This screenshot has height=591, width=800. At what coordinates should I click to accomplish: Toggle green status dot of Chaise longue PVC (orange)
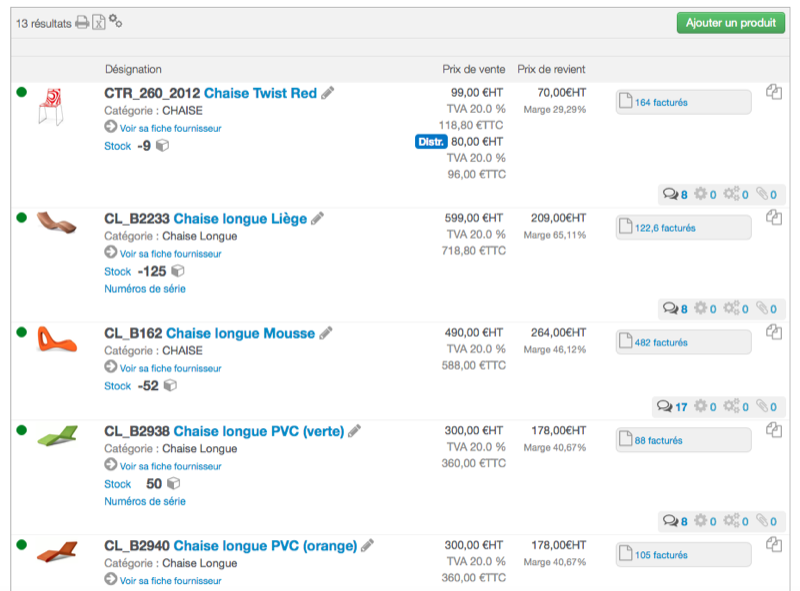pos(21,545)
